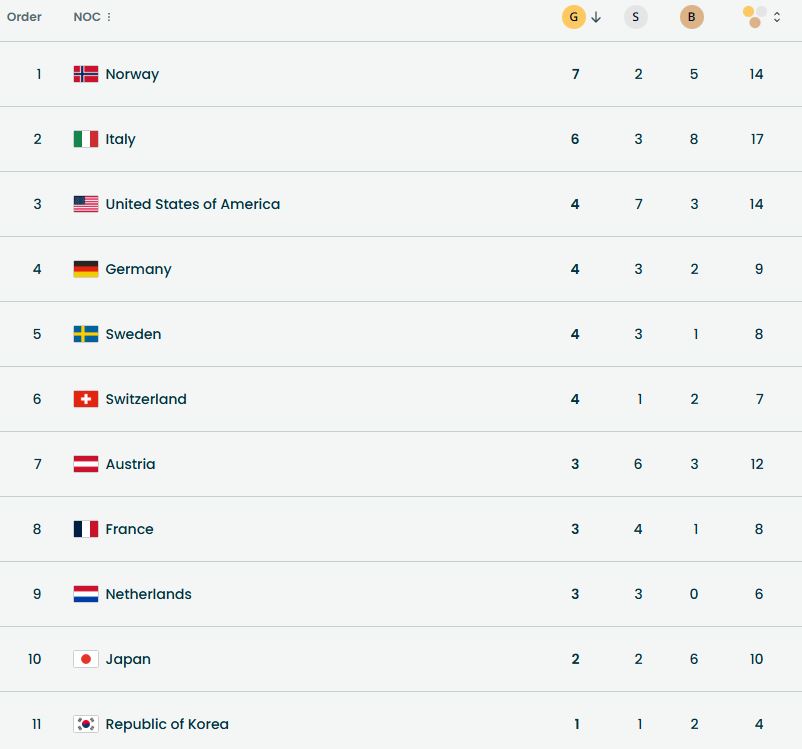Click the Japan flag icon

pos(86,659)
